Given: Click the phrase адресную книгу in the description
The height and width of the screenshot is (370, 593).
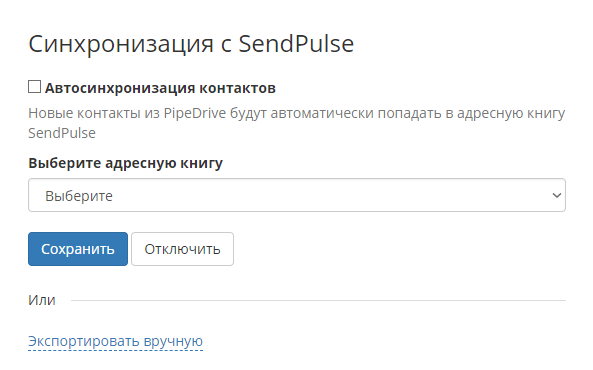Looking at the screenshot, I should tap(511, 113).
